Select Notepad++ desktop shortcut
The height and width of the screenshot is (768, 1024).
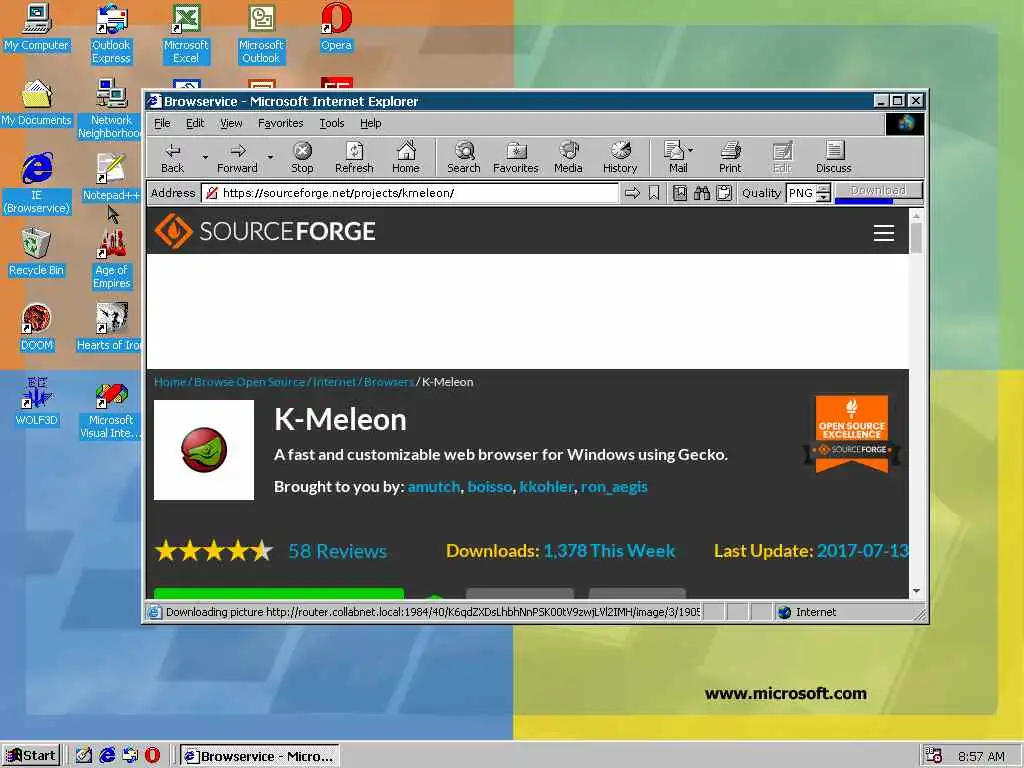click(x=111, y=178)
